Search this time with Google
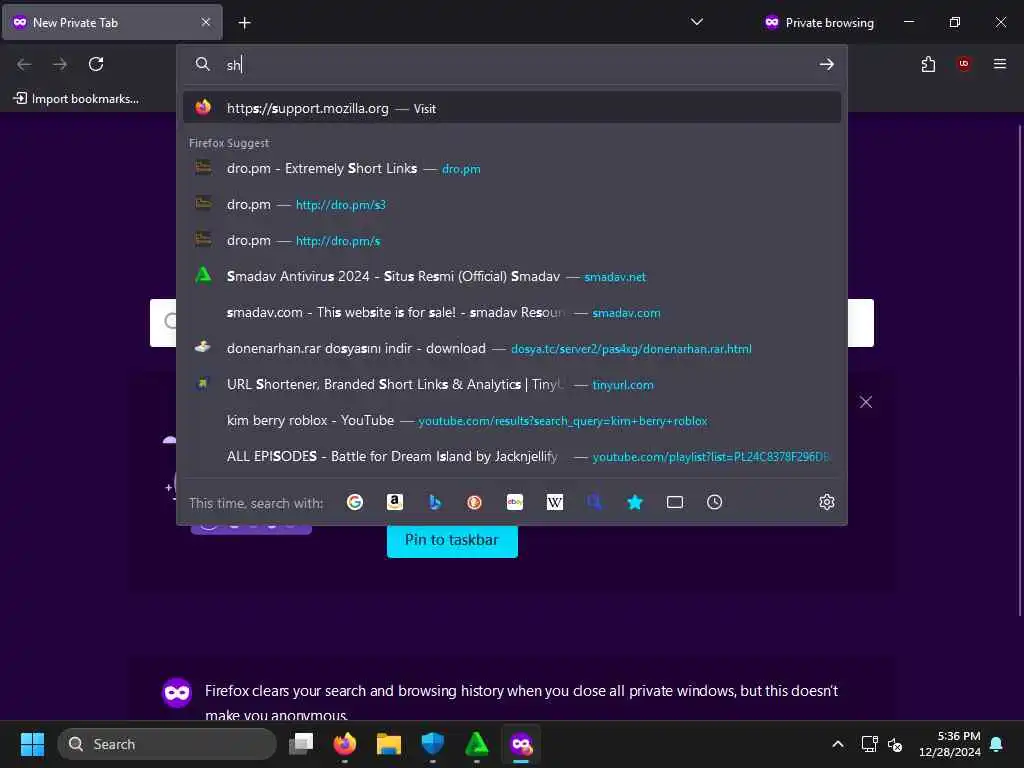The width and height of the screenshot is (1024, 768). 355,502
